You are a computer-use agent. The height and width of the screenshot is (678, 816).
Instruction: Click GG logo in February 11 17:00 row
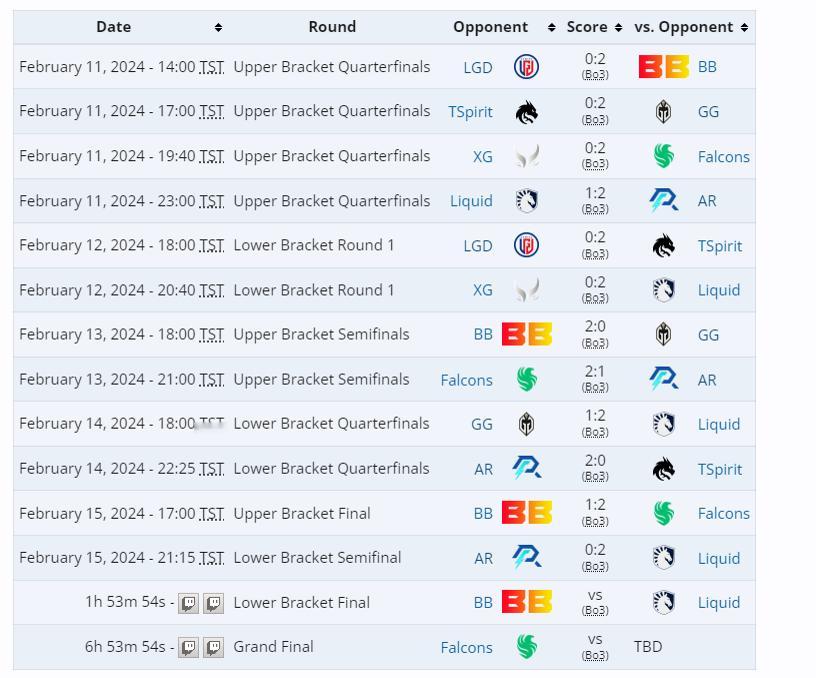tap(664, 112)
